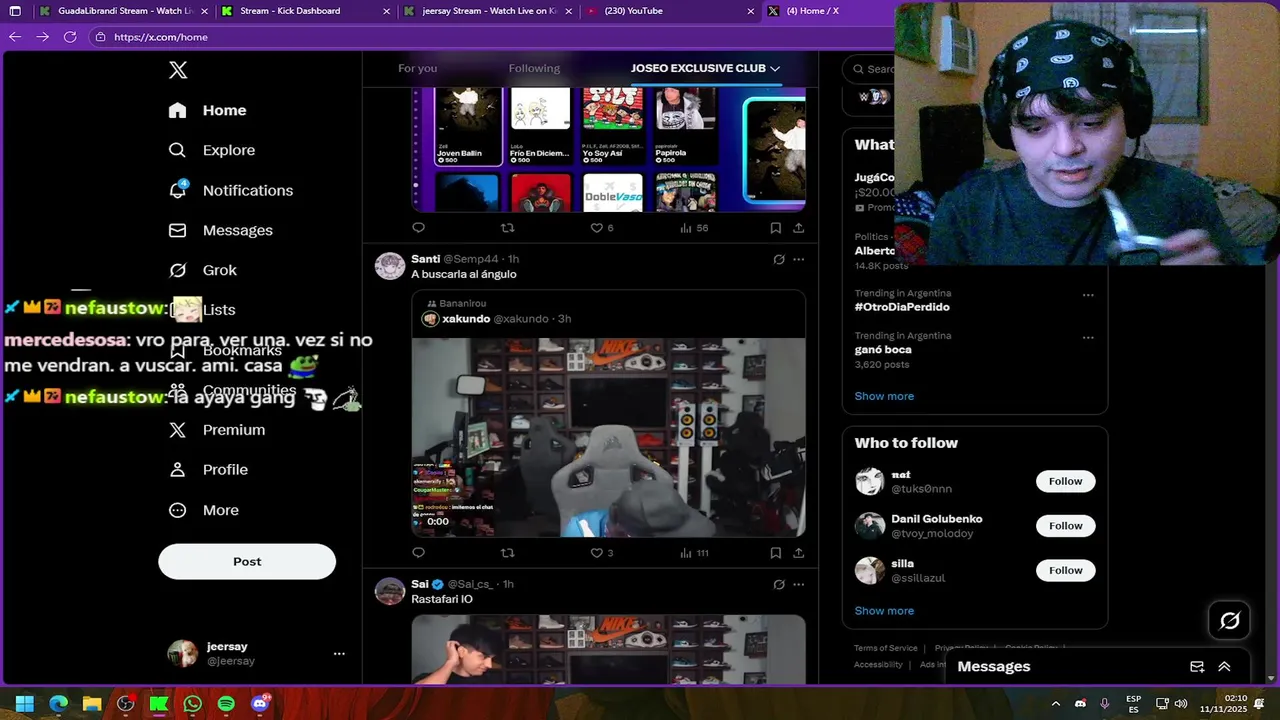The image size is (1280, 720).
Task: Open Grok from the sidebar
Action: (x=203, y=270)
